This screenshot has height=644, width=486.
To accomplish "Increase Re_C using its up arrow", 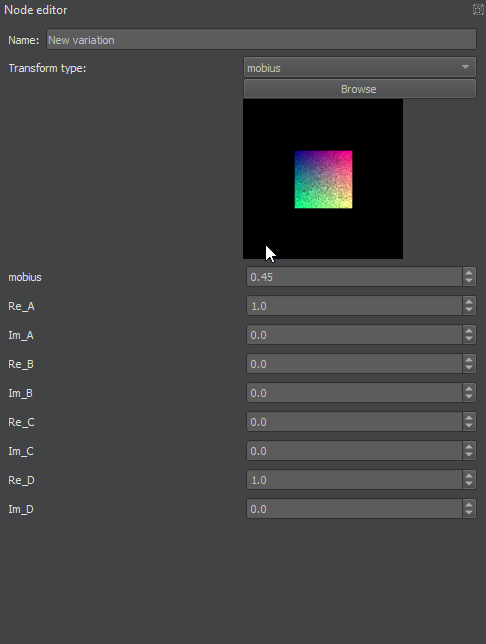I will point(469,417).
